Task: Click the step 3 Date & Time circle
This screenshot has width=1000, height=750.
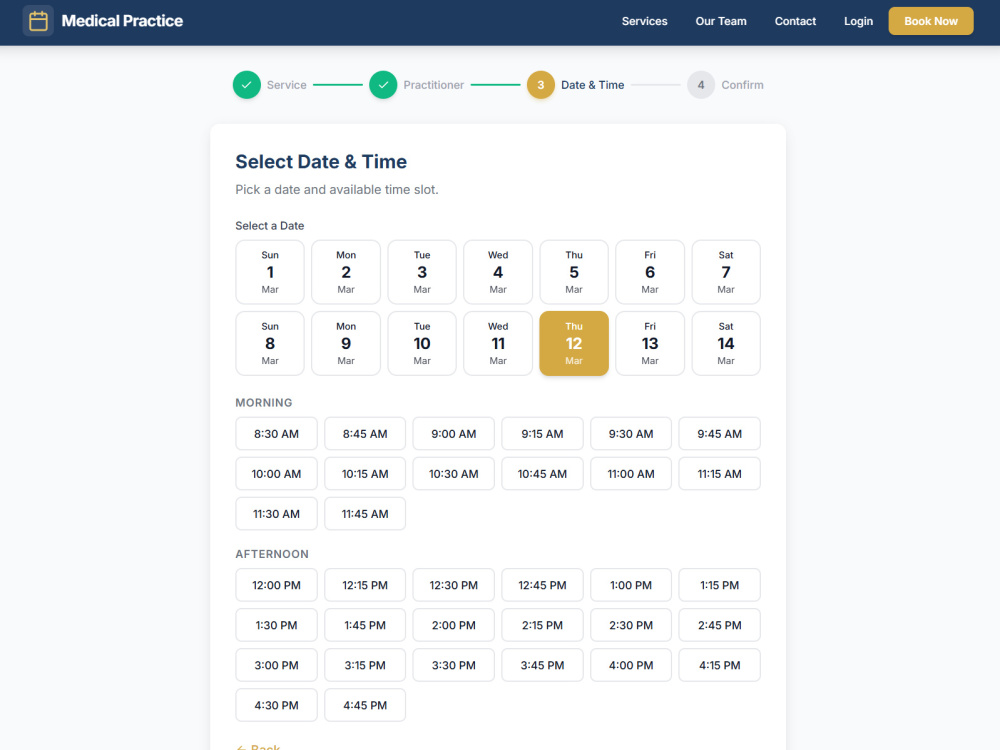Action: (x=541, y=85)
